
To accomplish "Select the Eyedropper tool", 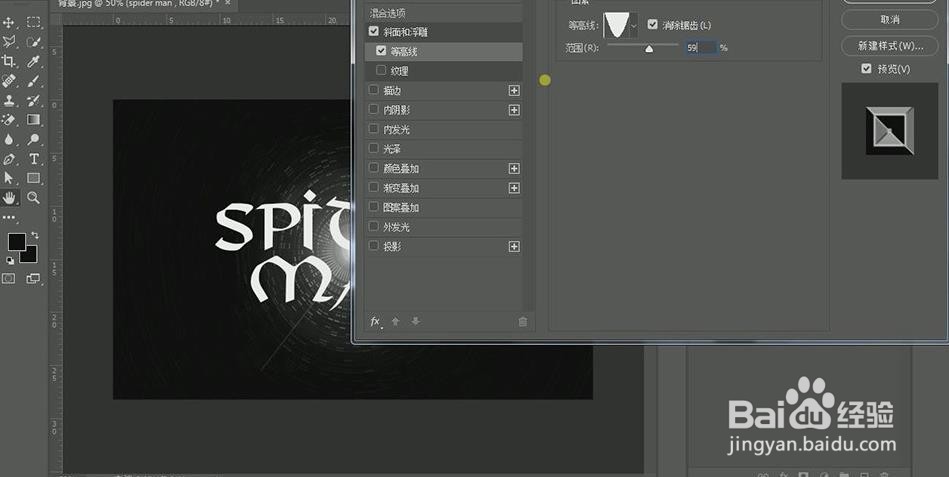I will point(34,61).
